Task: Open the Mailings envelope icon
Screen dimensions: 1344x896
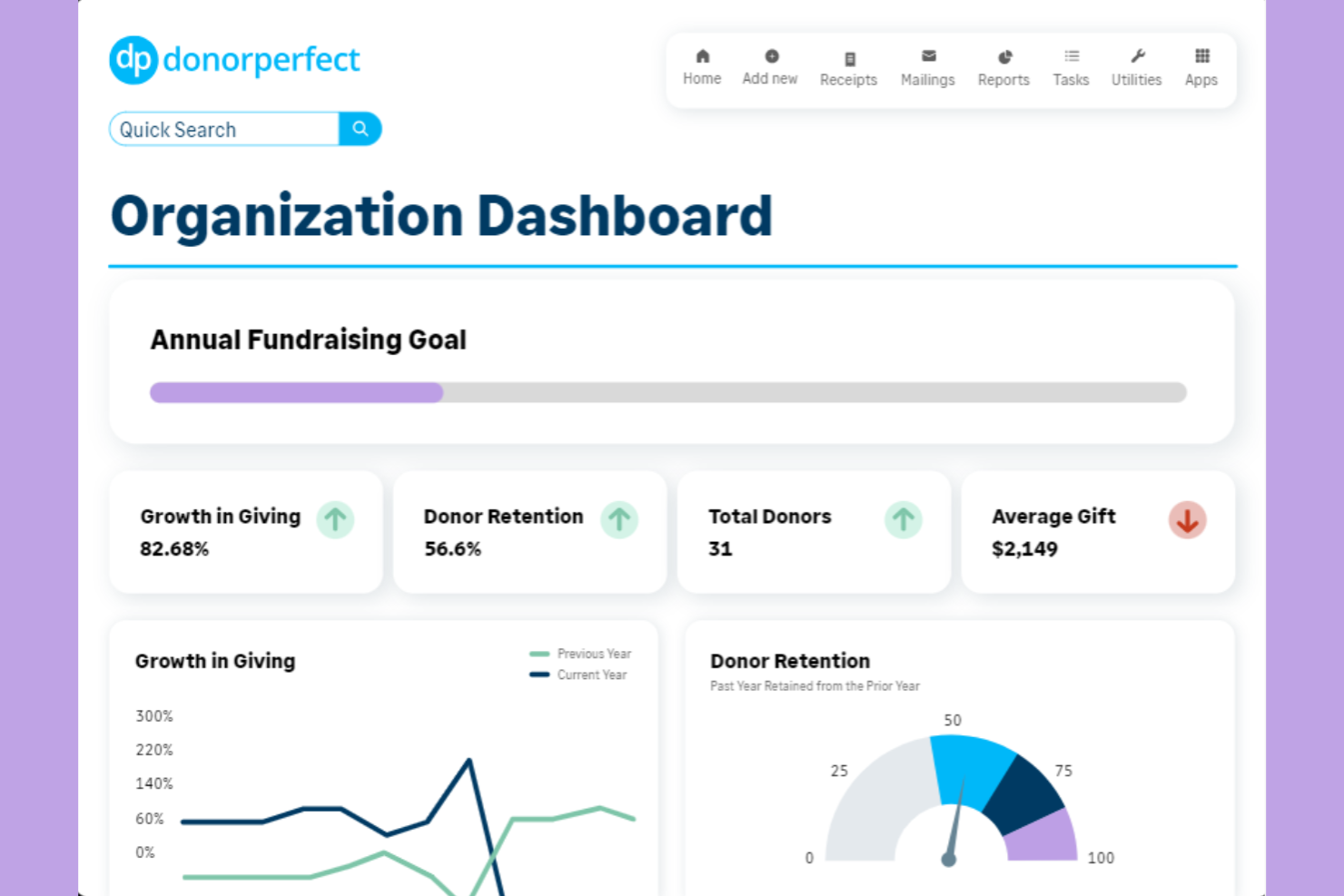Action: (x=927, y=56)
